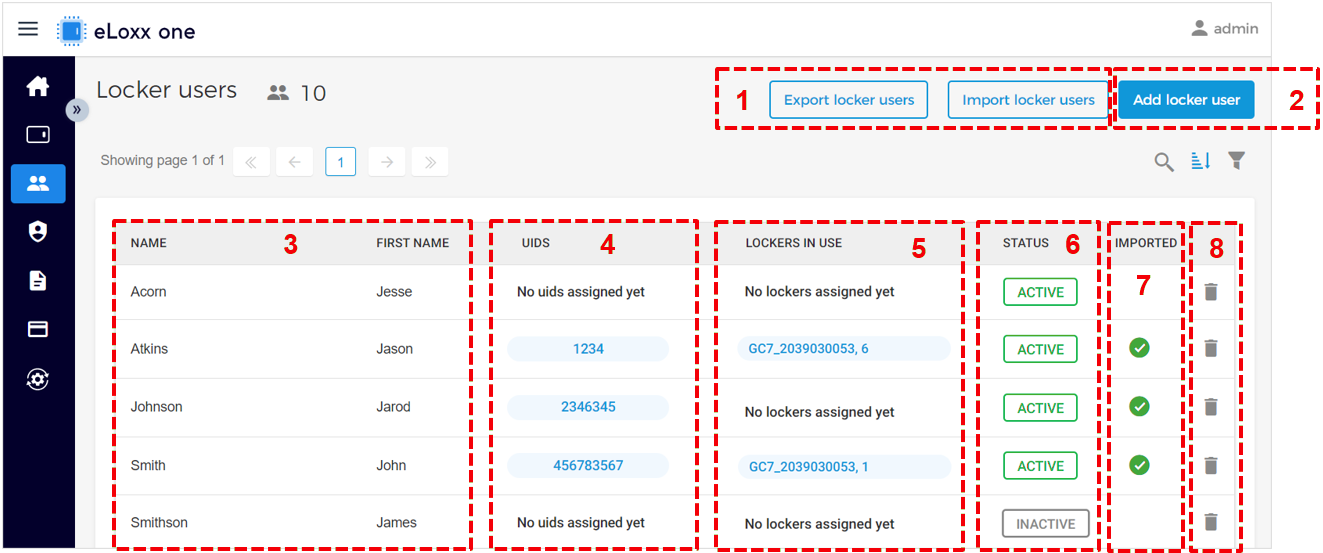This screenshot has height=553, width=1323.
Task: Click the imported checkmark for Smith
Action: [1139, 465]
